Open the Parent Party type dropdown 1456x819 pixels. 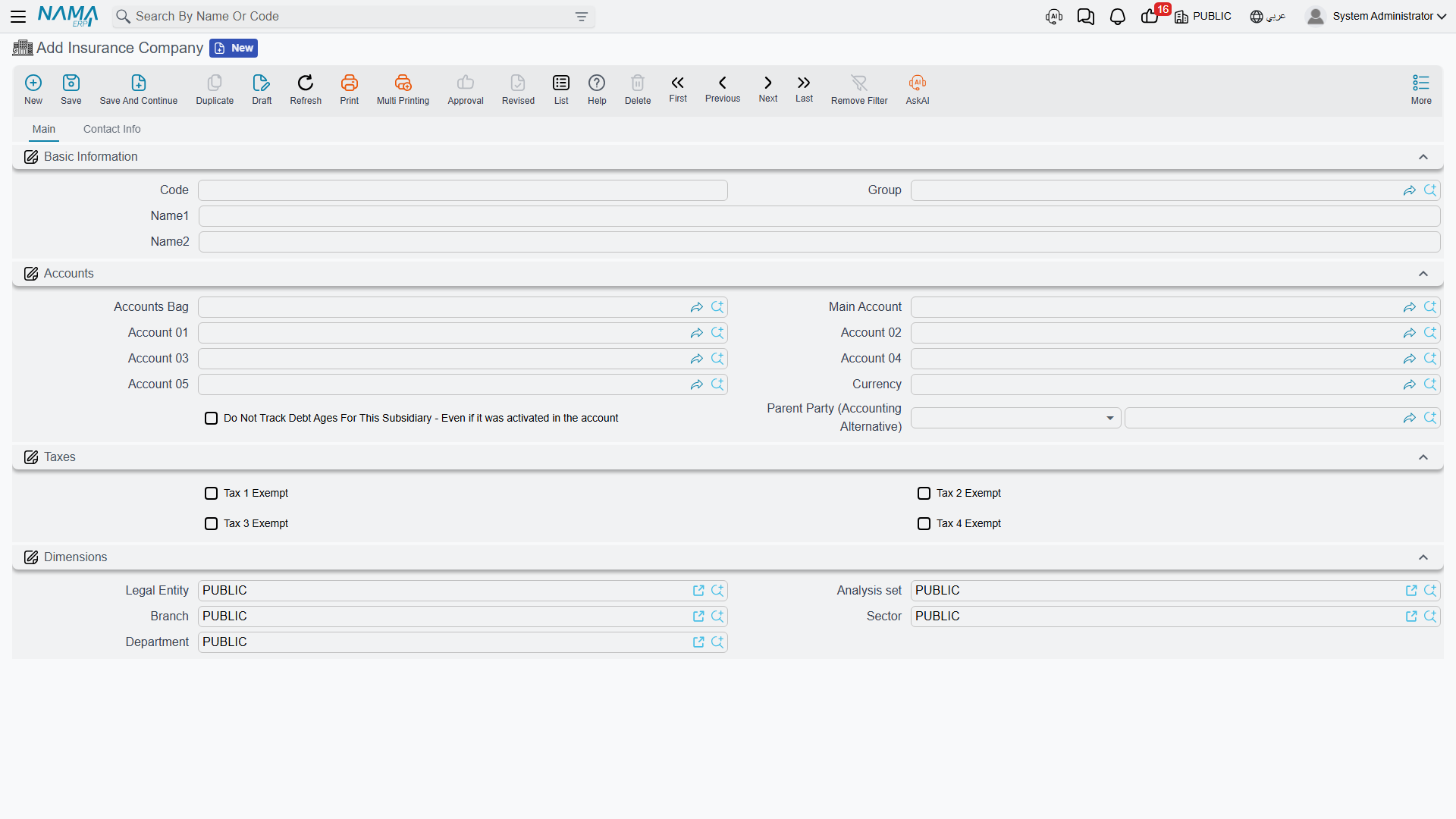click(x=1016, y=418)
